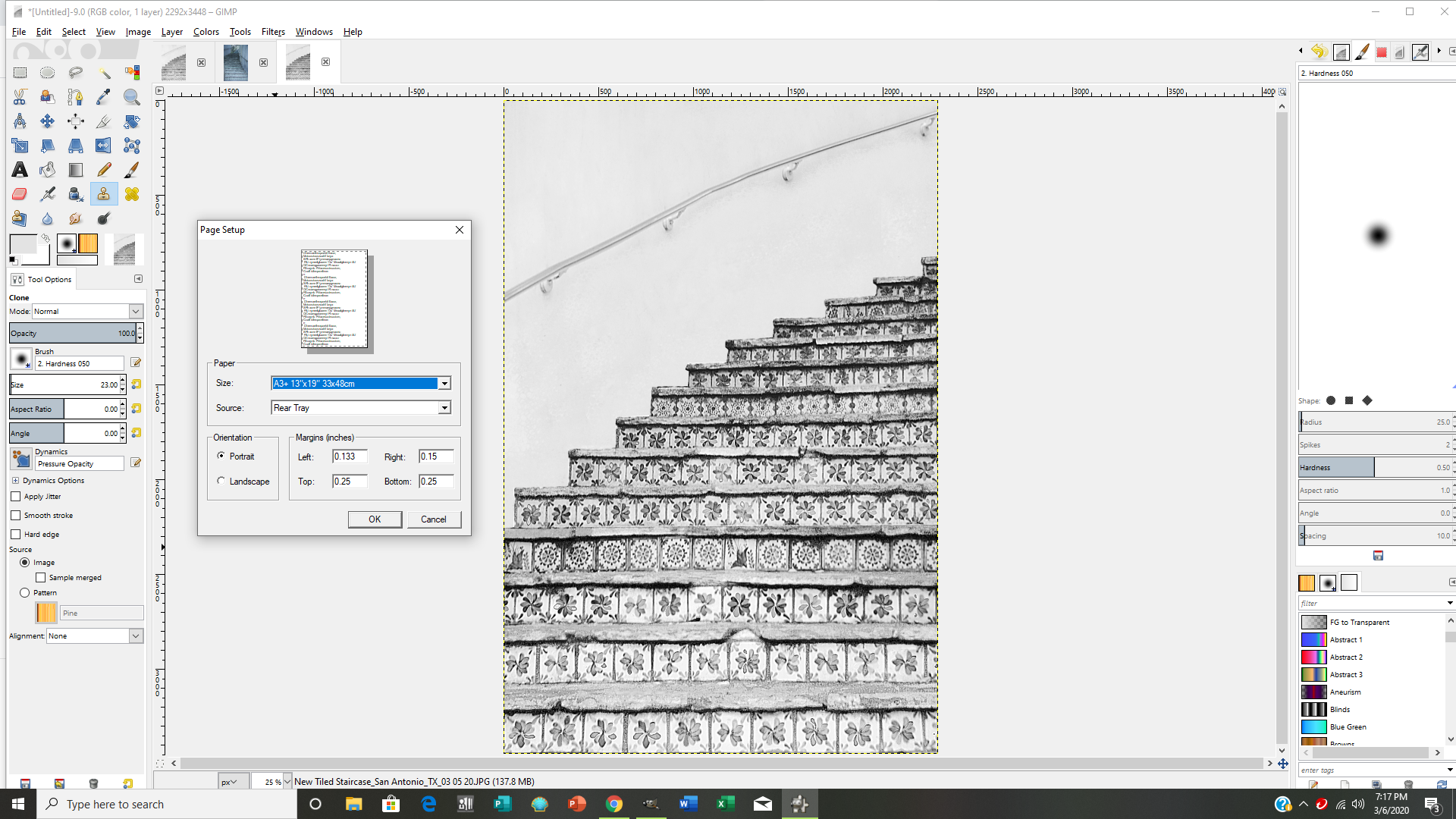The image size is (1456, 819).
Task: Enable the Hard edge checkbox
Action: tap(16, 535)
